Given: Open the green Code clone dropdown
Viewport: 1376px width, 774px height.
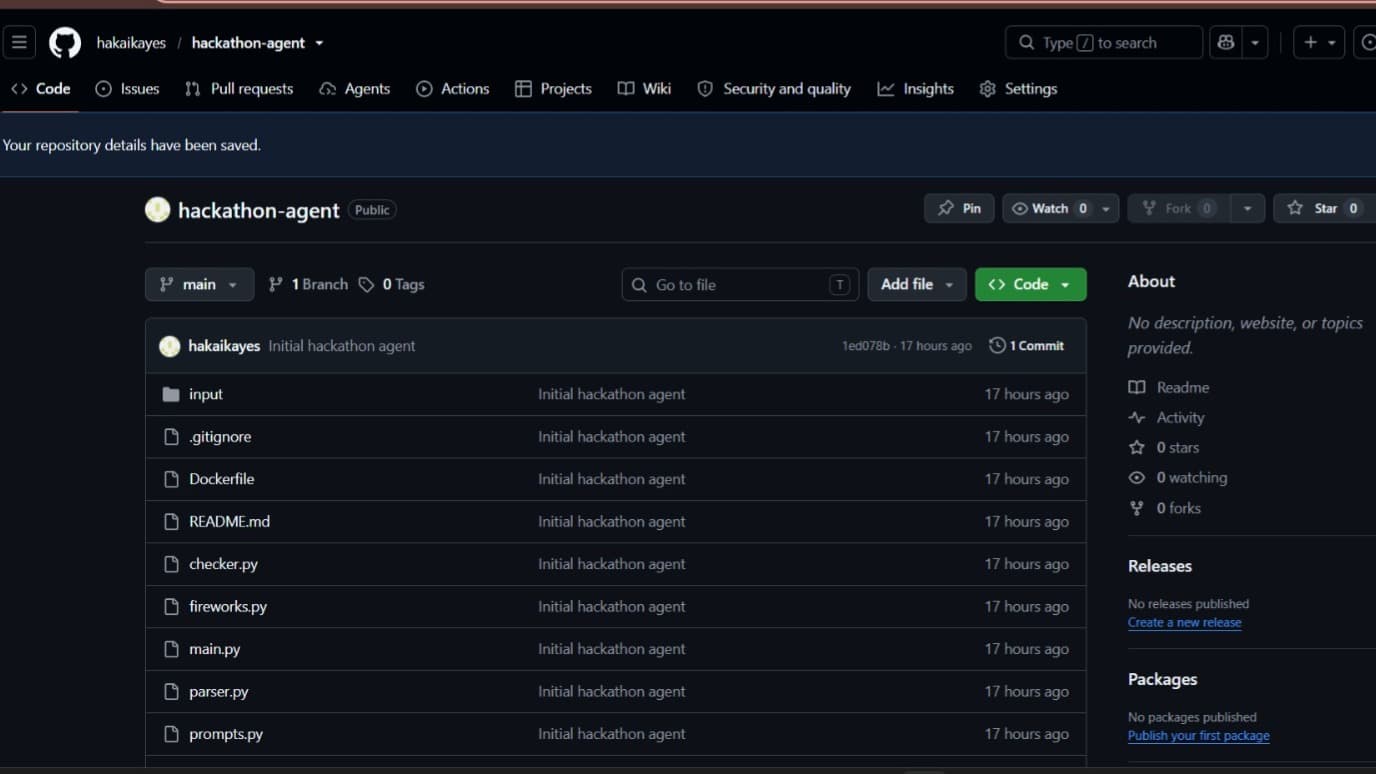Looking at the screenshot, I should (1031, 284).
